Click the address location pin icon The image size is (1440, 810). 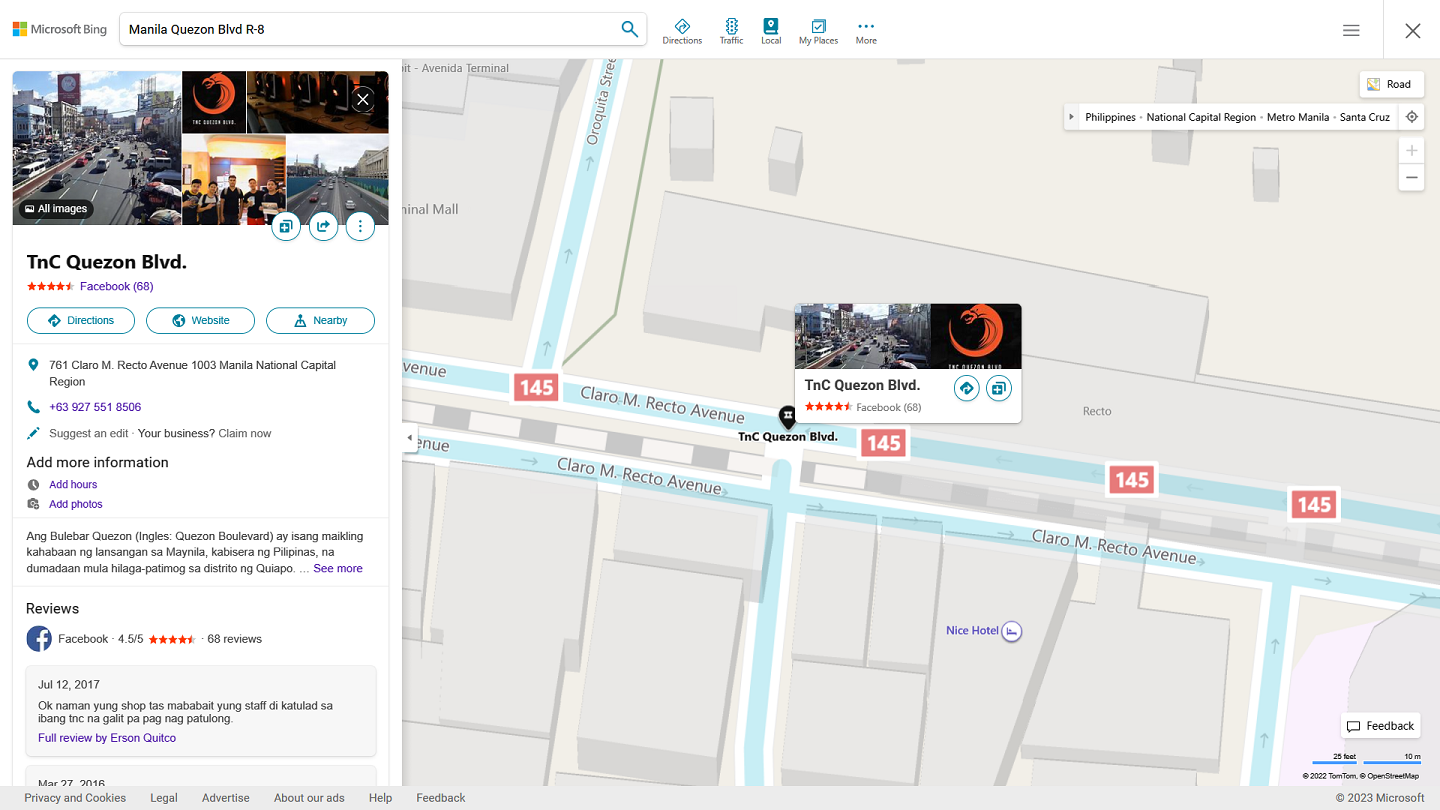pyautogui.click(x=33, y=366)
